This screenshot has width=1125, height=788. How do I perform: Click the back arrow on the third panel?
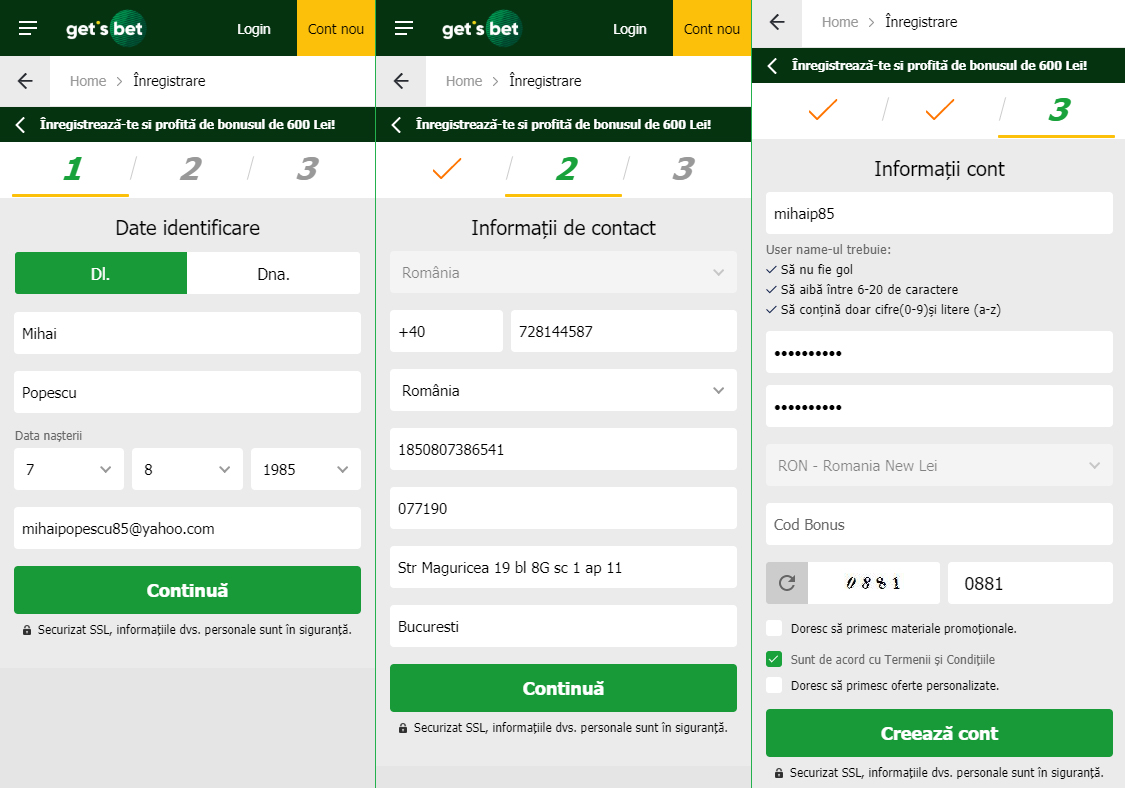click(x=777, y=22)
